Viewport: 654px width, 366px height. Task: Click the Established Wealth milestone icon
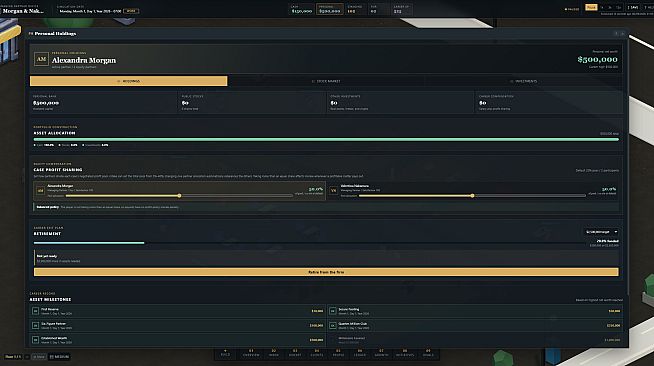35,340
